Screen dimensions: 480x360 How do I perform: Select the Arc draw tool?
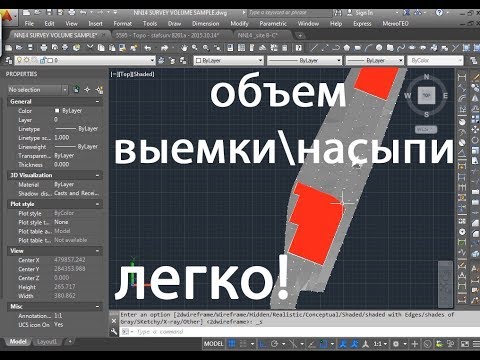point(368,48)
